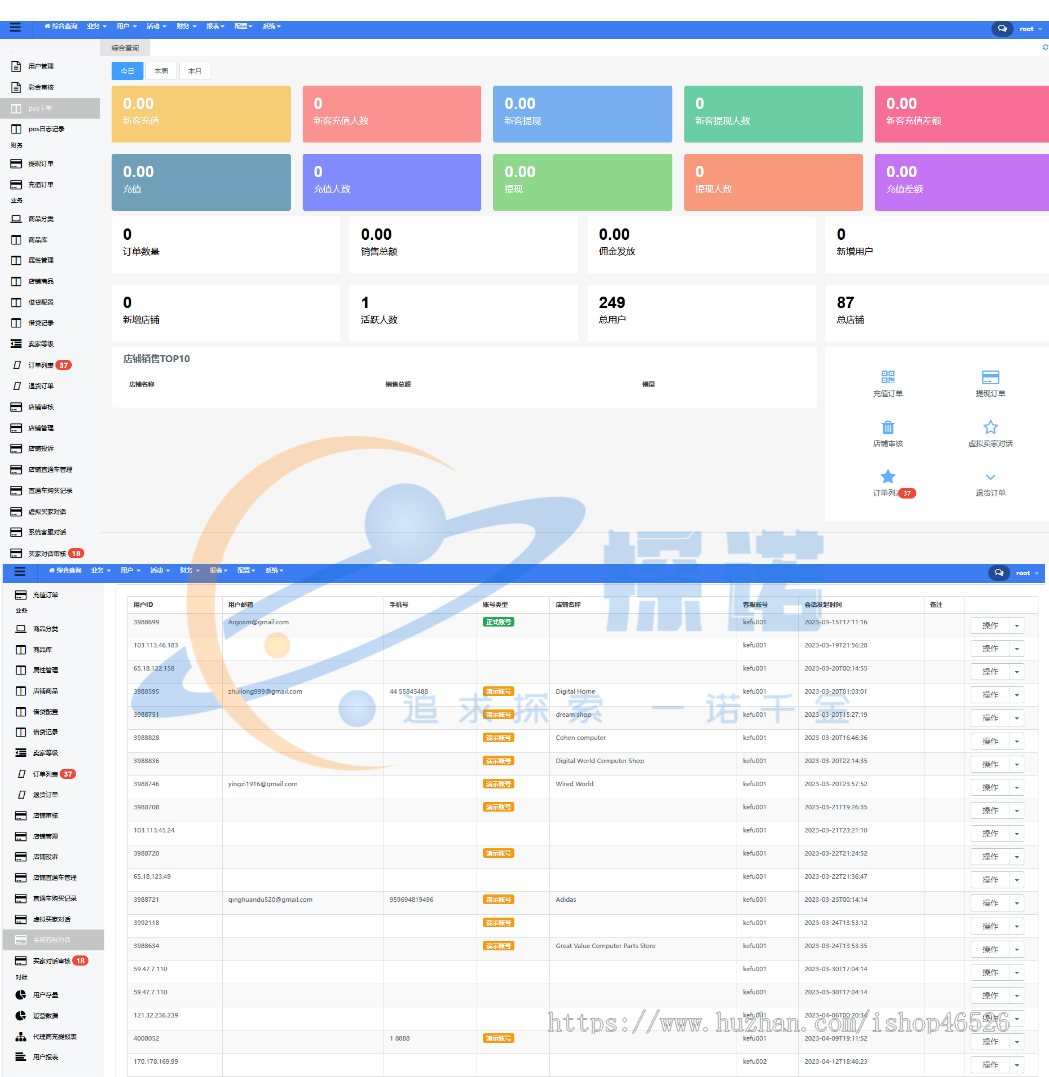1049x1077 pixels.
Task: Click 操作 button for Digital Home row
Action: 990,695
